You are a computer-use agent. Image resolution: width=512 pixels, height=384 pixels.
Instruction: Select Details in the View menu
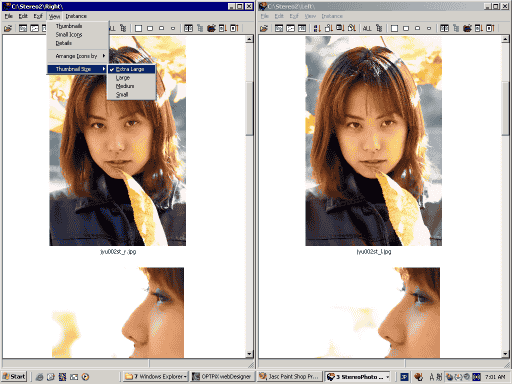click(64, 43)
